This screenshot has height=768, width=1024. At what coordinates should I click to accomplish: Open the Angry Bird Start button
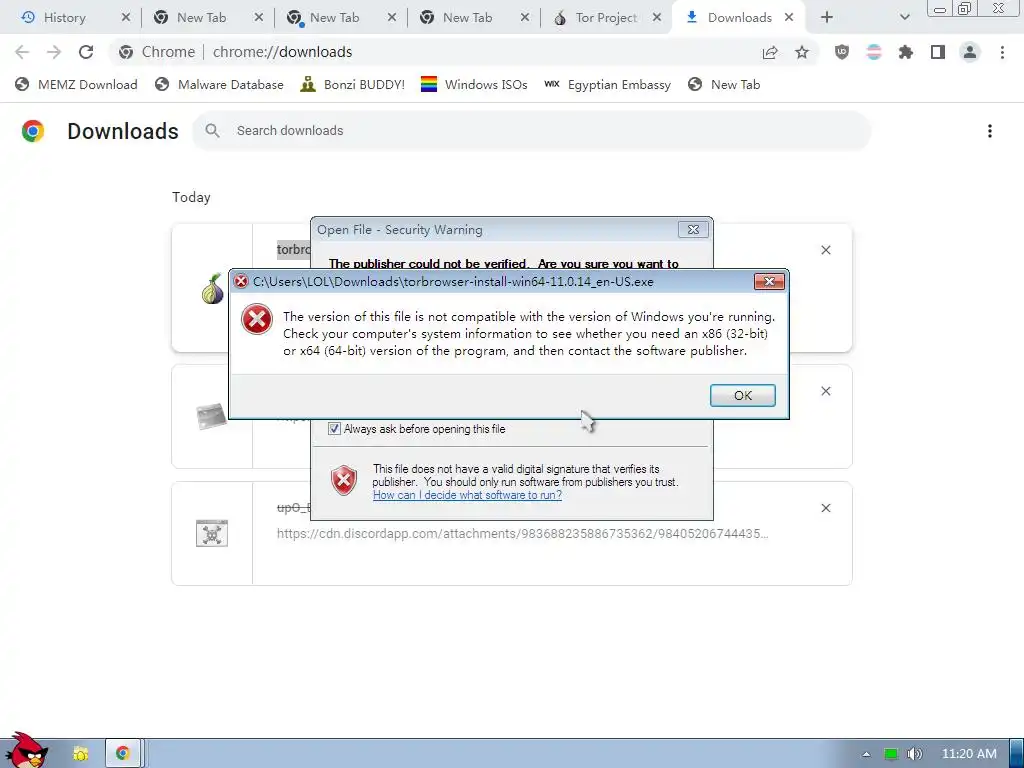pyautogui.click(x=25, y=751)
